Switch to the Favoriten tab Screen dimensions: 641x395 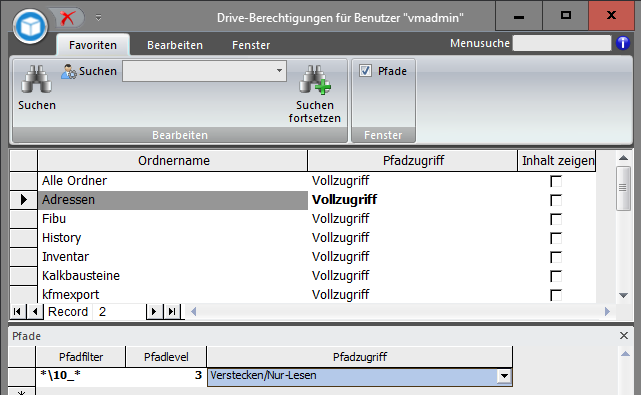[x=93, y=45]
